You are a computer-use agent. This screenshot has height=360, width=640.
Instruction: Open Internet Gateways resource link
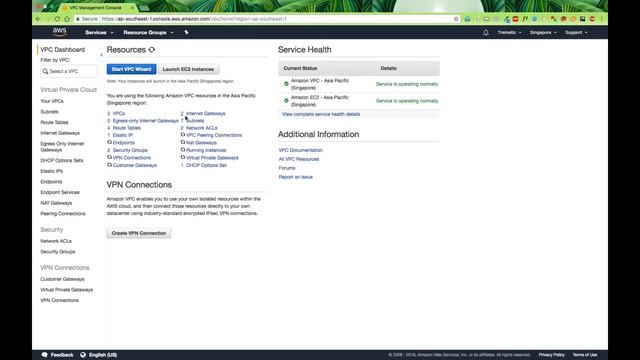(206, 113)
